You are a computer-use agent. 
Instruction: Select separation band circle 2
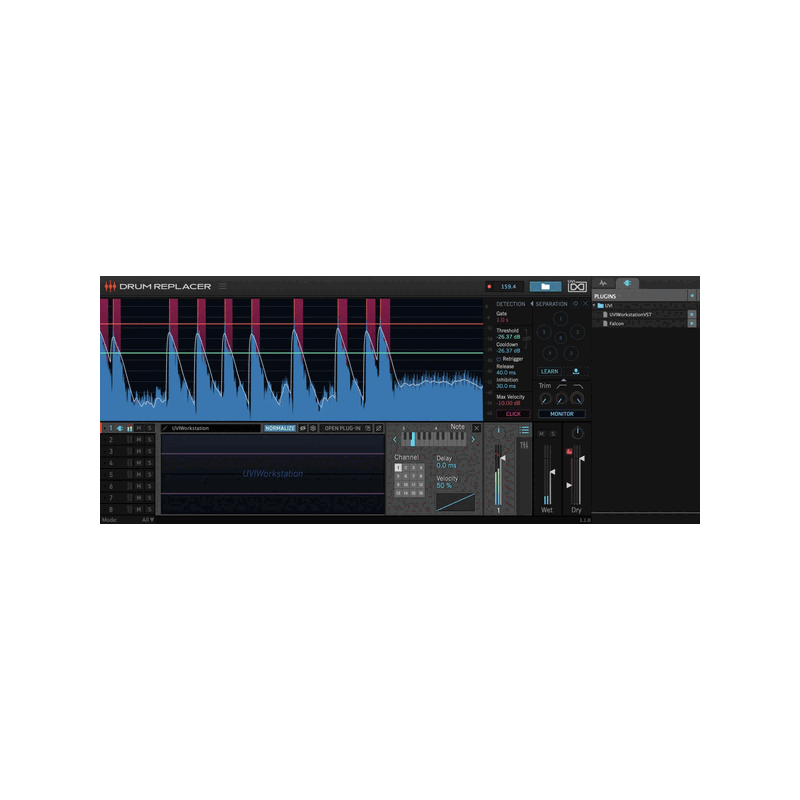(x=578, y=332)
